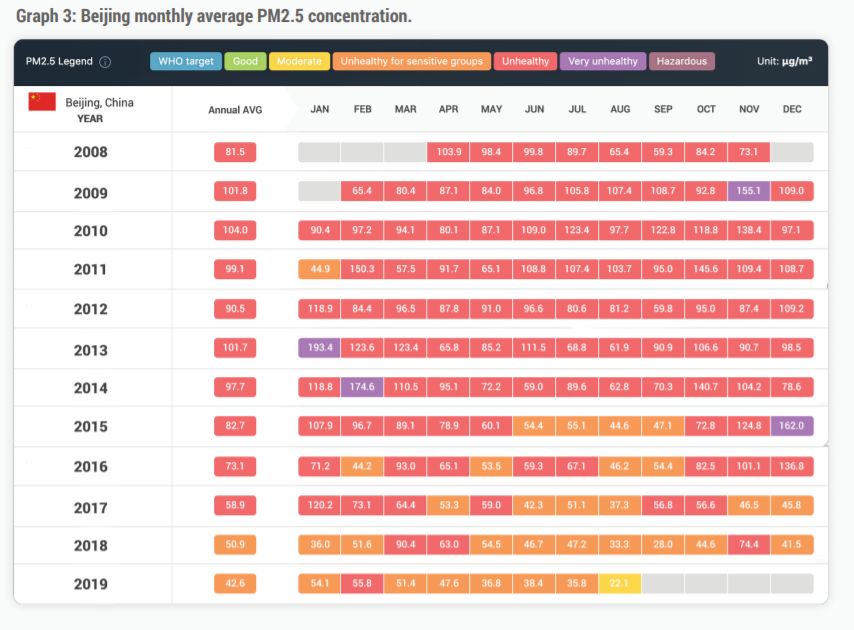Click the Hazardous legend badge
854x630 pixels.
(681, 62)
